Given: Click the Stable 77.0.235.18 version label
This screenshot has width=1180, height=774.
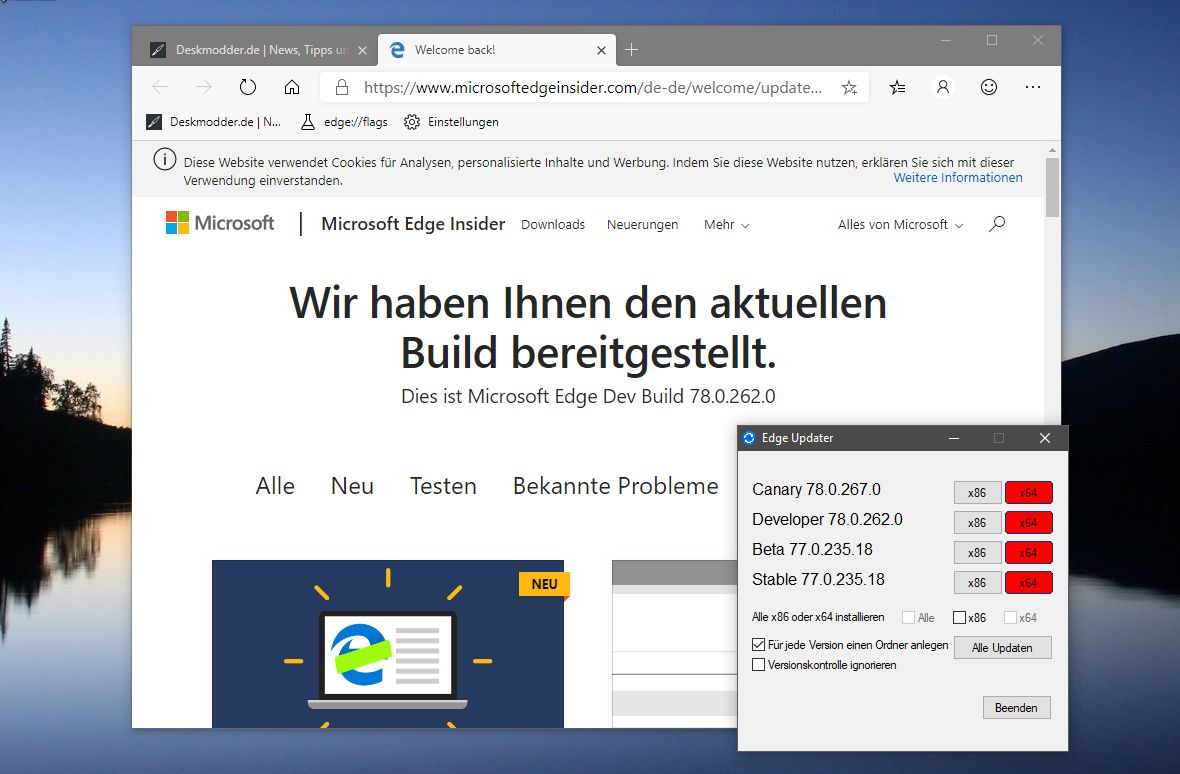Looking at the screenshot, I should click(x=818, y=579).
